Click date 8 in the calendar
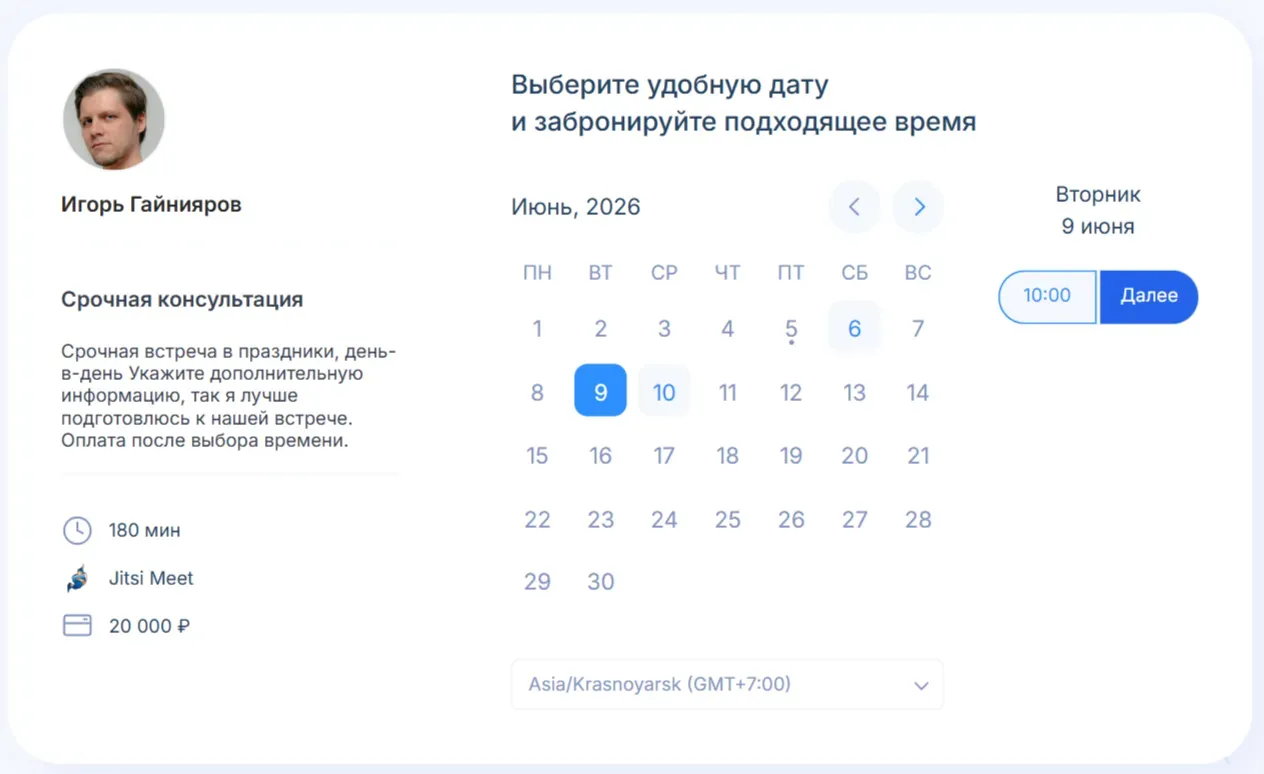Screen dimensions: 1264x774 (537, 392)
